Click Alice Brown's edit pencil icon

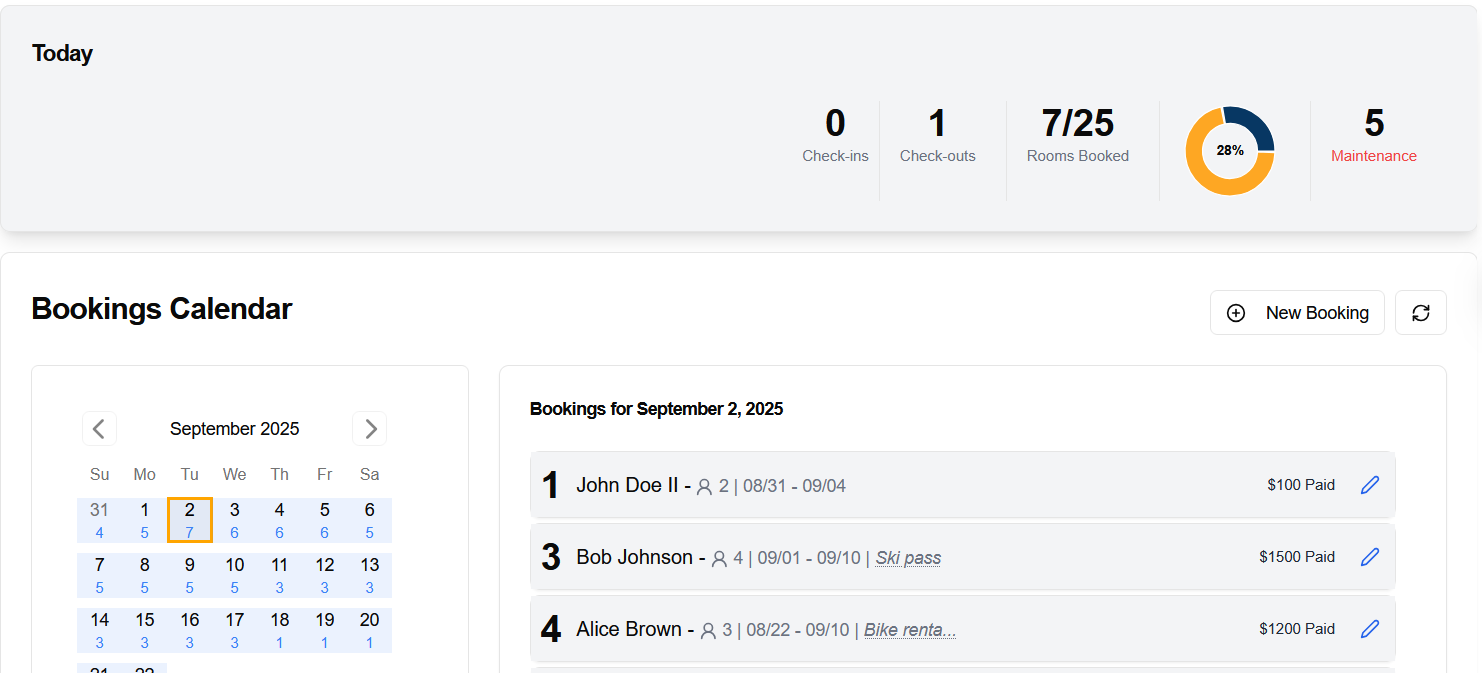pyautogui.click(x=1370, y=628)
